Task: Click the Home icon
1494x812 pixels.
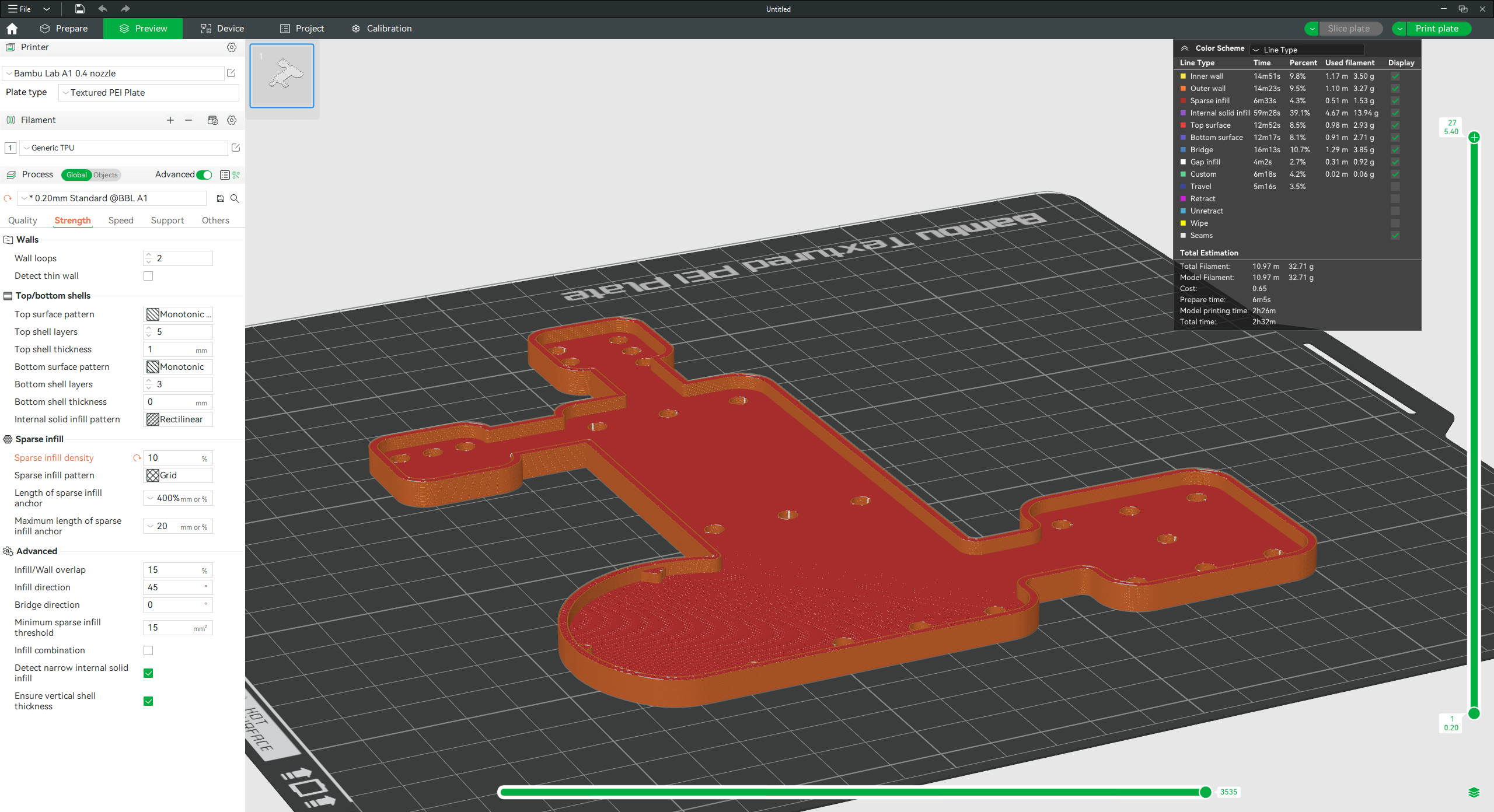Action: click(x=12, y=29)
